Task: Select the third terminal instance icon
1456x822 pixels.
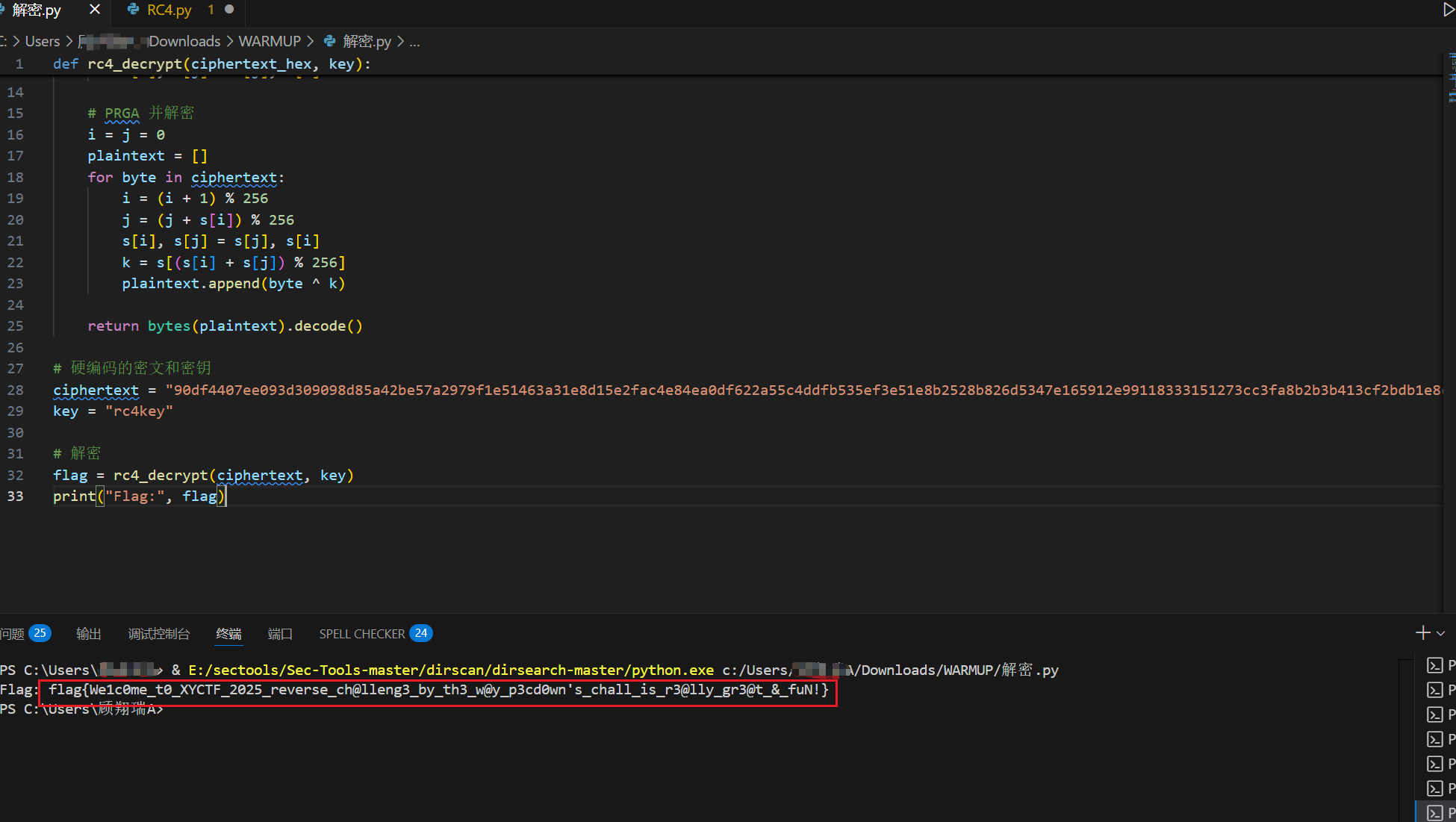Action: 1435,714
